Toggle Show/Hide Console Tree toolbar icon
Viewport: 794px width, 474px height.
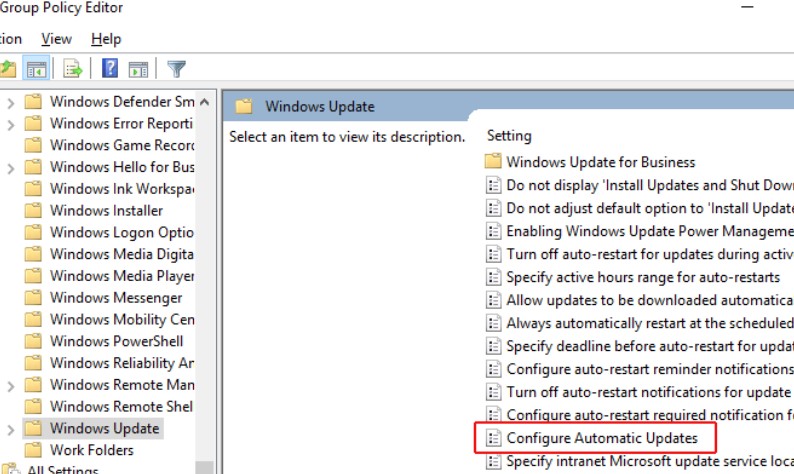point(36,68)
